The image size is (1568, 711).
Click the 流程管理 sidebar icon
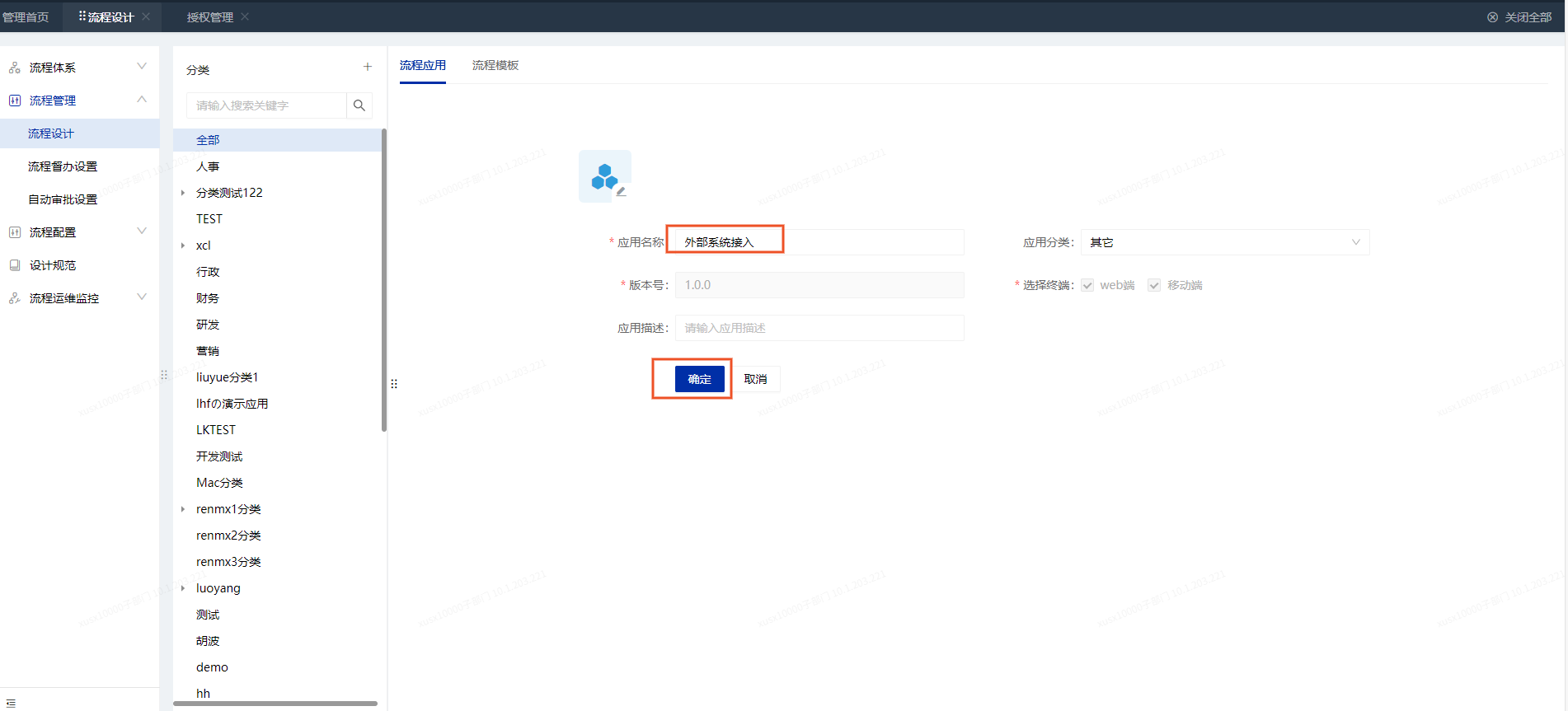point(15,101)
